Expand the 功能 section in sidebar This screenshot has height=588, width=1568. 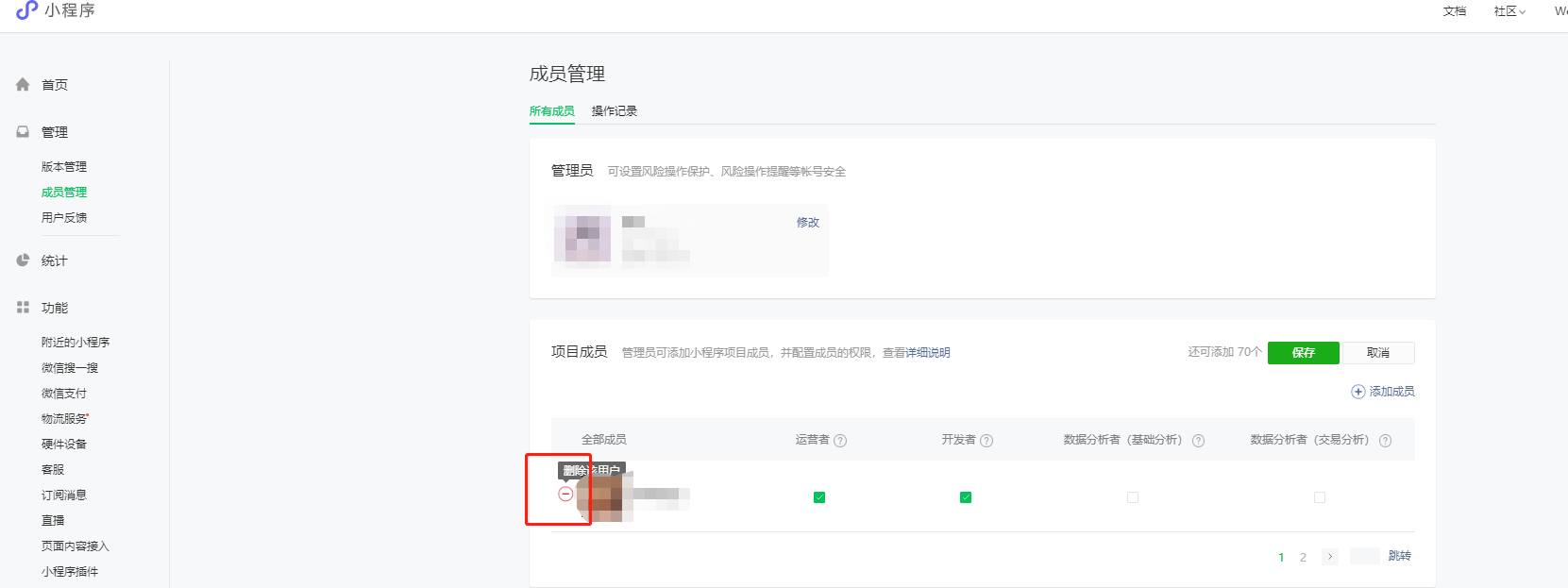[54, 308]
